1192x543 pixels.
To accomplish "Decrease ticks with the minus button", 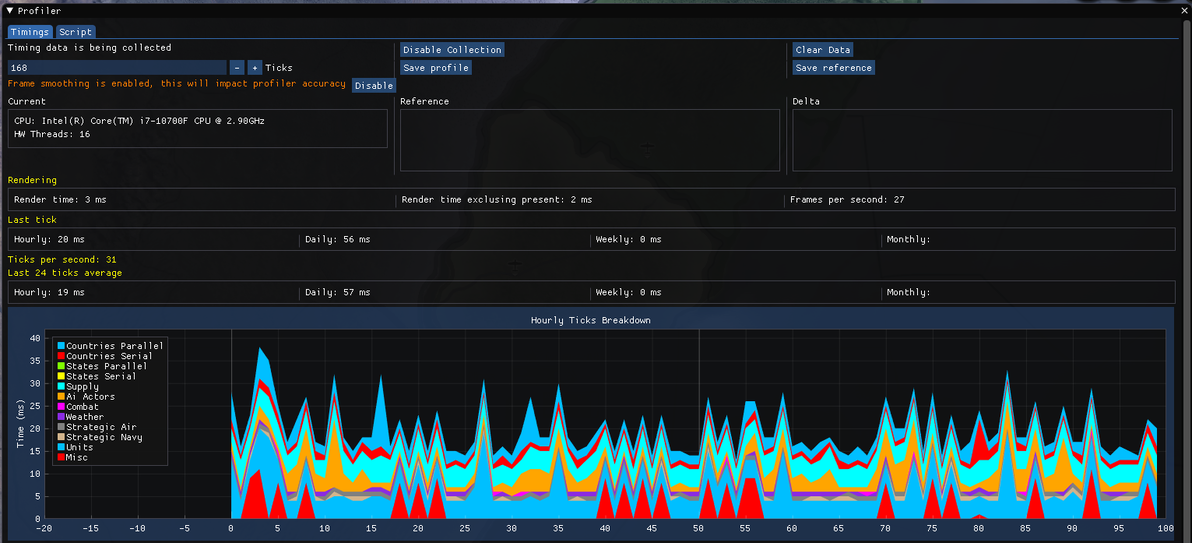I will pyautogui.click(x=236, y=68).
